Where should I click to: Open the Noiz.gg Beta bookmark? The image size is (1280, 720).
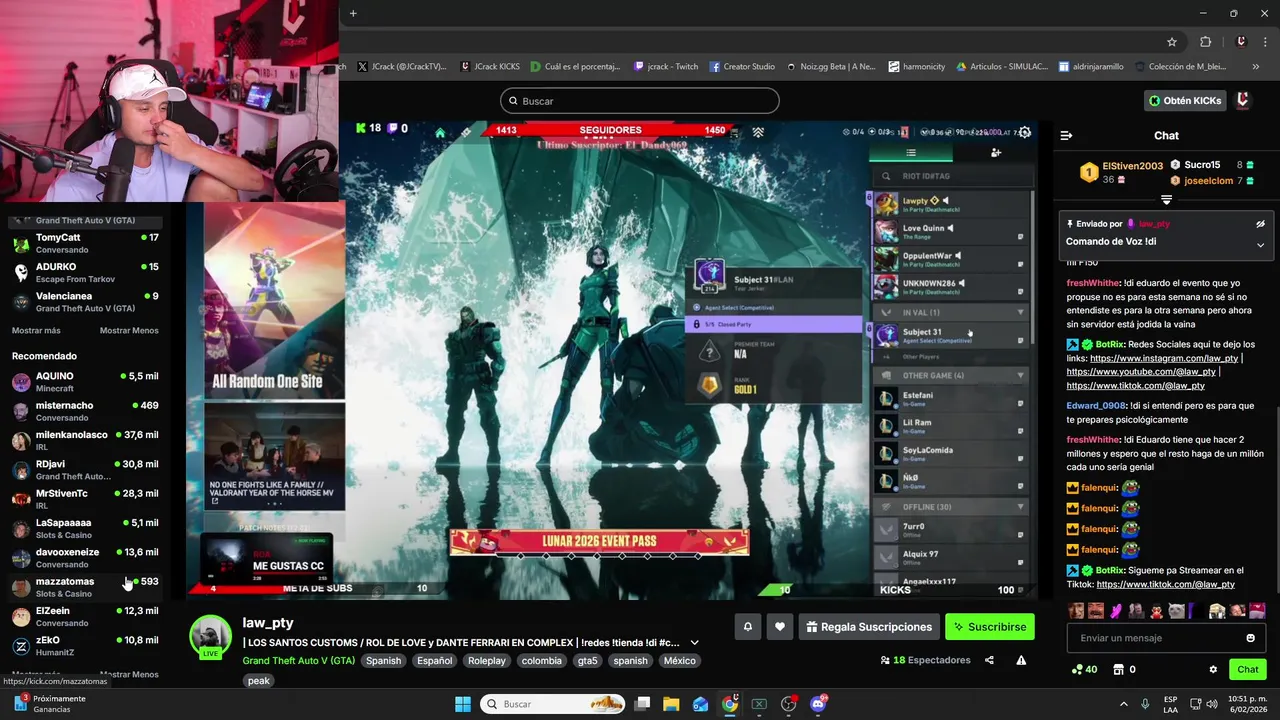[x=831, y=67]
